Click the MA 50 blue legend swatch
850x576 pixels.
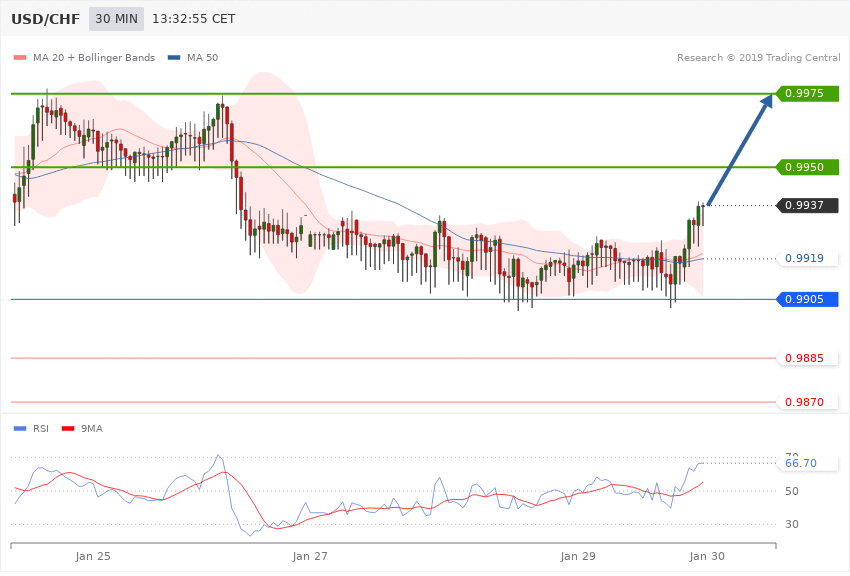174,57
